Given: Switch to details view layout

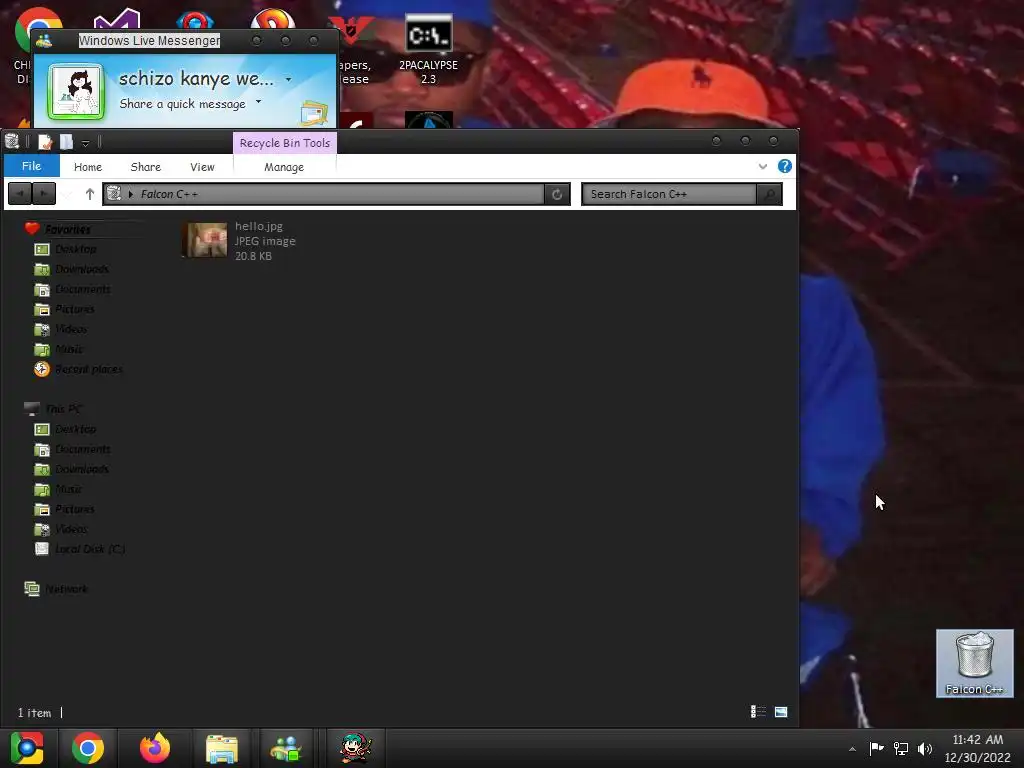Looking at the screenshot, I should click(x=758, y=712).
